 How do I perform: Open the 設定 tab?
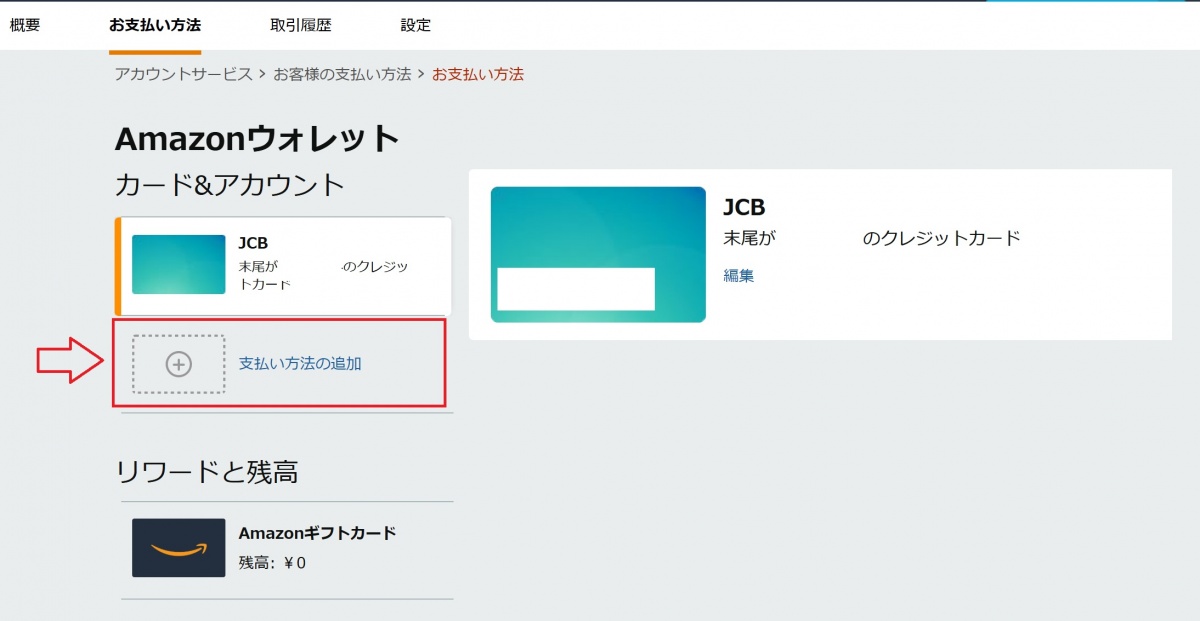tap(416, 25)
